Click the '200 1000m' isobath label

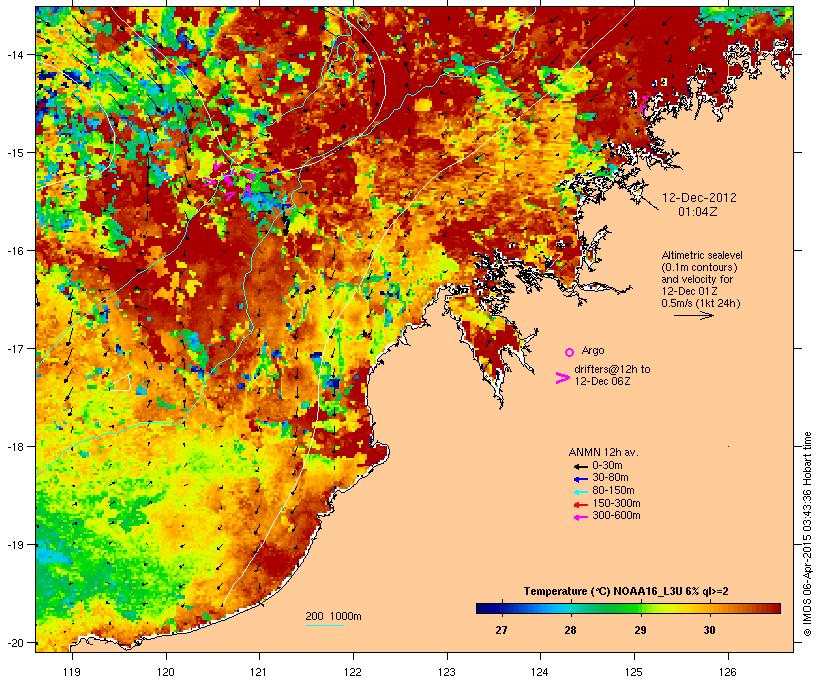tap(333, 616)
